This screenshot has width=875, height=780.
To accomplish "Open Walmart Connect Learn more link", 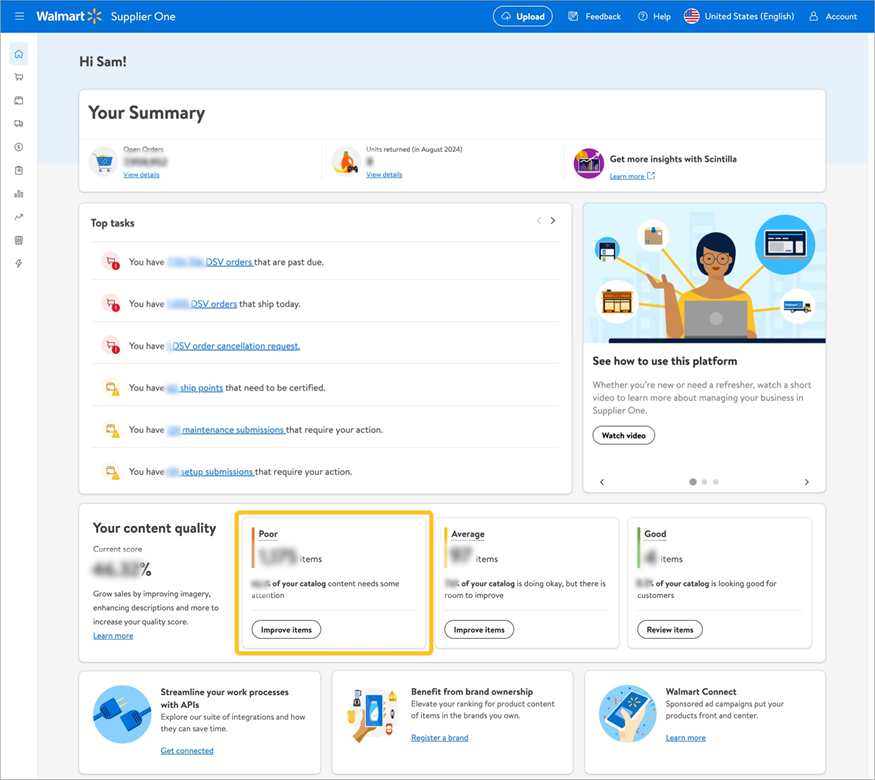I will tap(686, 738).
